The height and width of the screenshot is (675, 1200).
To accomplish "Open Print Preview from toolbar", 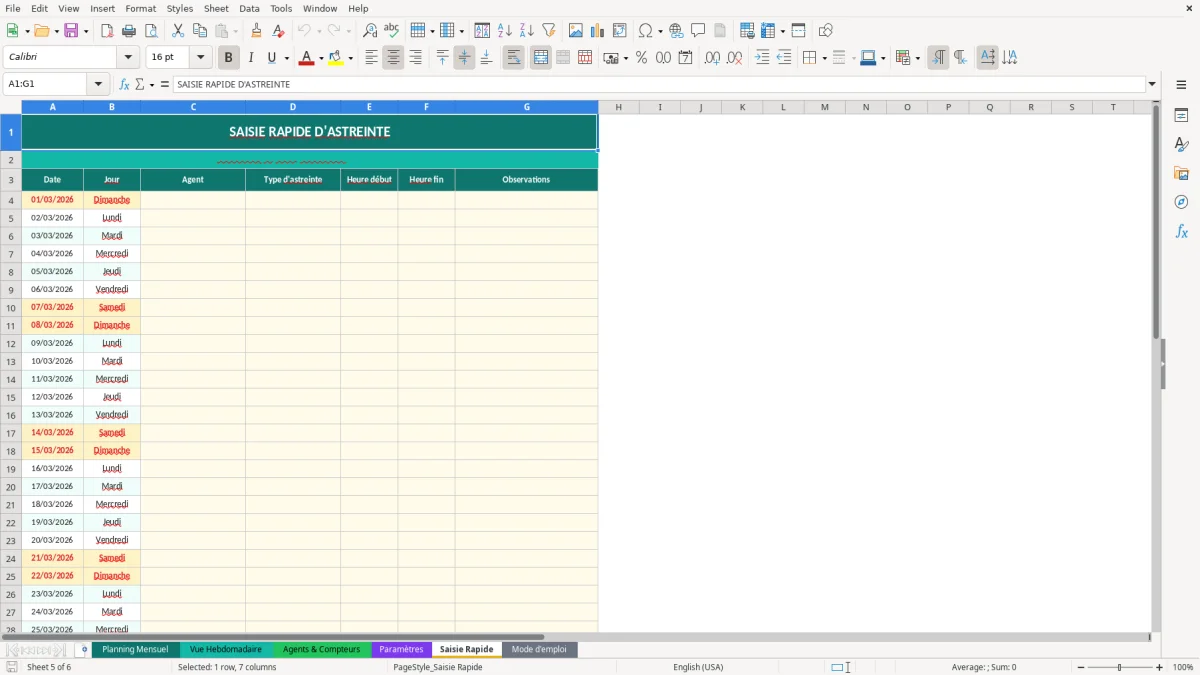I will tap(151, 31).
